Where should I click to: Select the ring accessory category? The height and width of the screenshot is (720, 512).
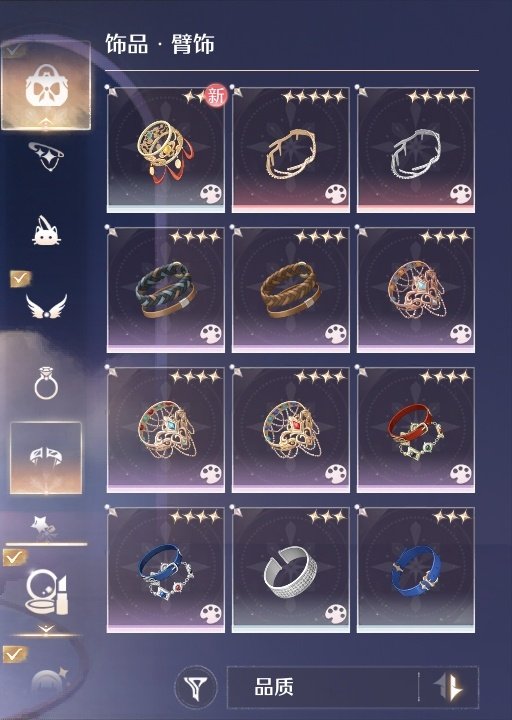(x=46, y=382)
